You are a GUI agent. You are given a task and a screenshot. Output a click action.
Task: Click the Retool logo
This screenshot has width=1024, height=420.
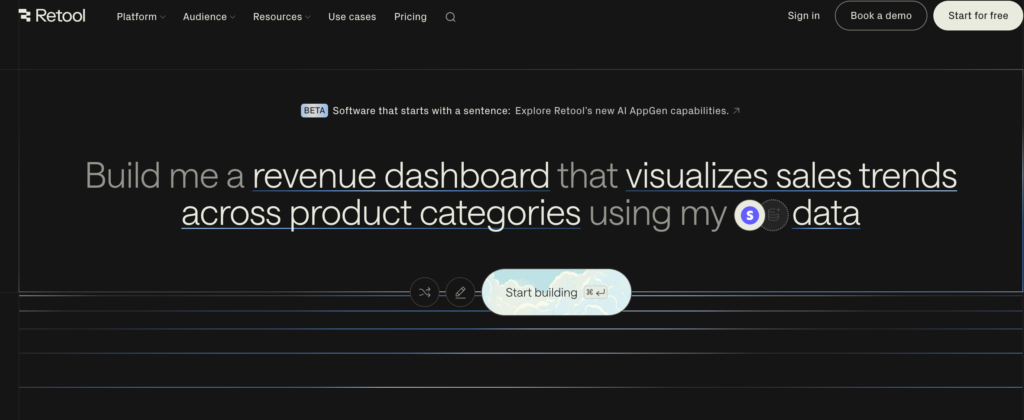point(52,16)
